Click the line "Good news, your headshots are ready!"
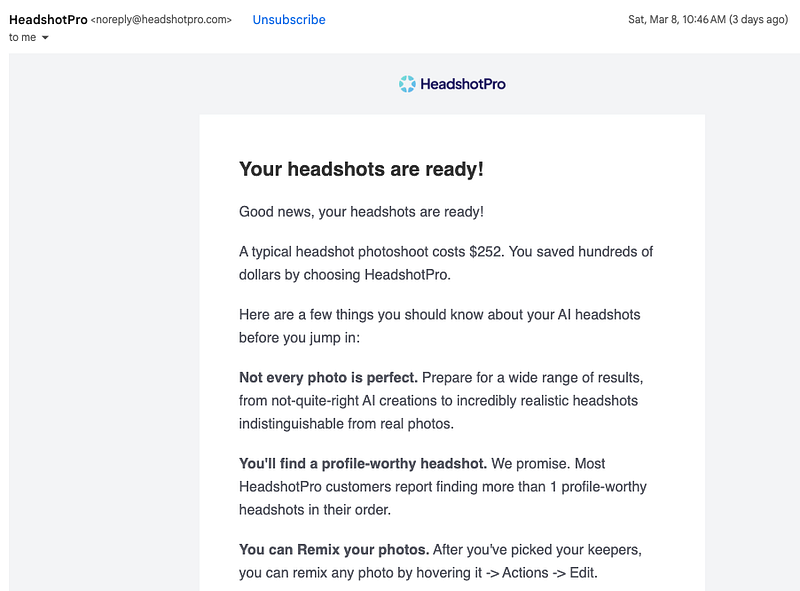This screenshot has width=800, height=591. [361, 212]
